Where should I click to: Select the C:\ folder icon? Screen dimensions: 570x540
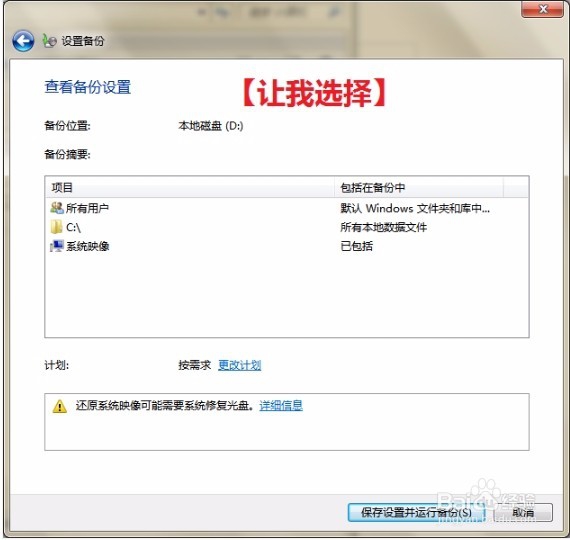click(56, 227)
